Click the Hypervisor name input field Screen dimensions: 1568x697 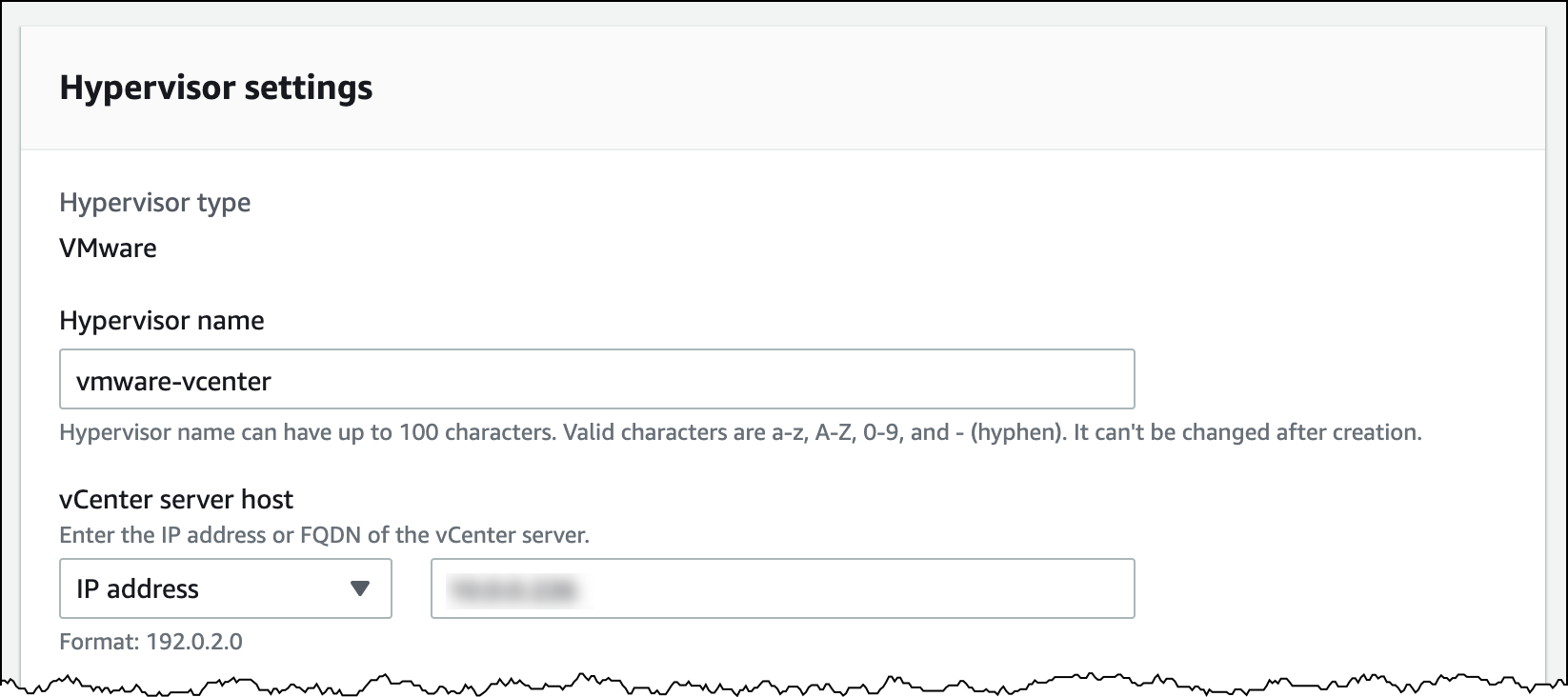[596, 380]
